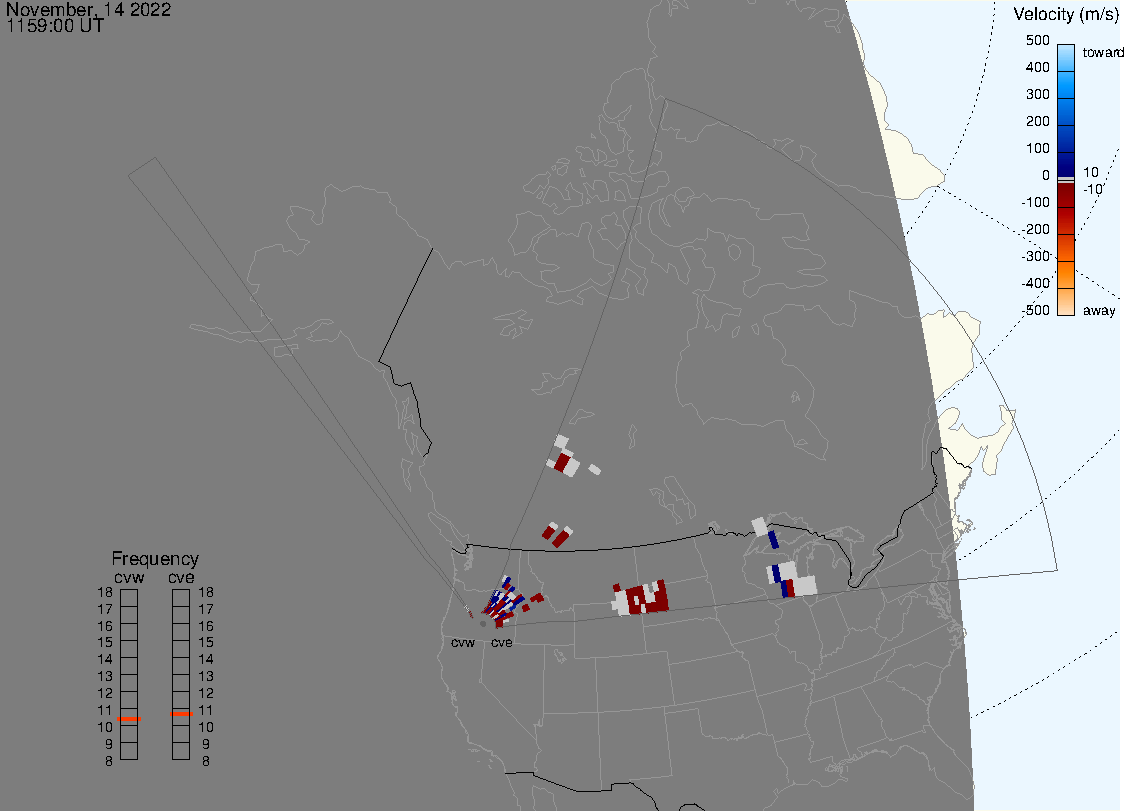Click the '500' velocity scale label
This screenshot has height=811, width=1124.
coord(1037,40)
